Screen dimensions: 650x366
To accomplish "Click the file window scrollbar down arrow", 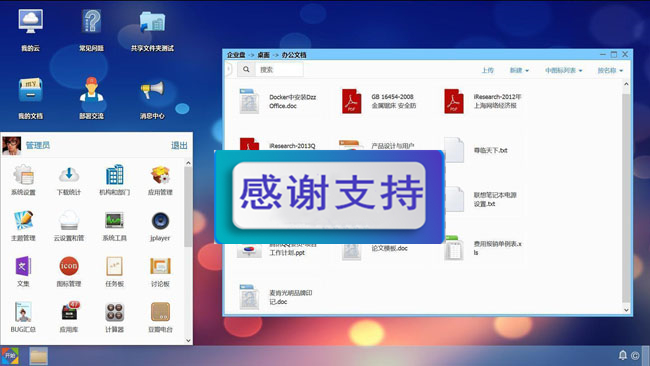I will pos(626,310).
